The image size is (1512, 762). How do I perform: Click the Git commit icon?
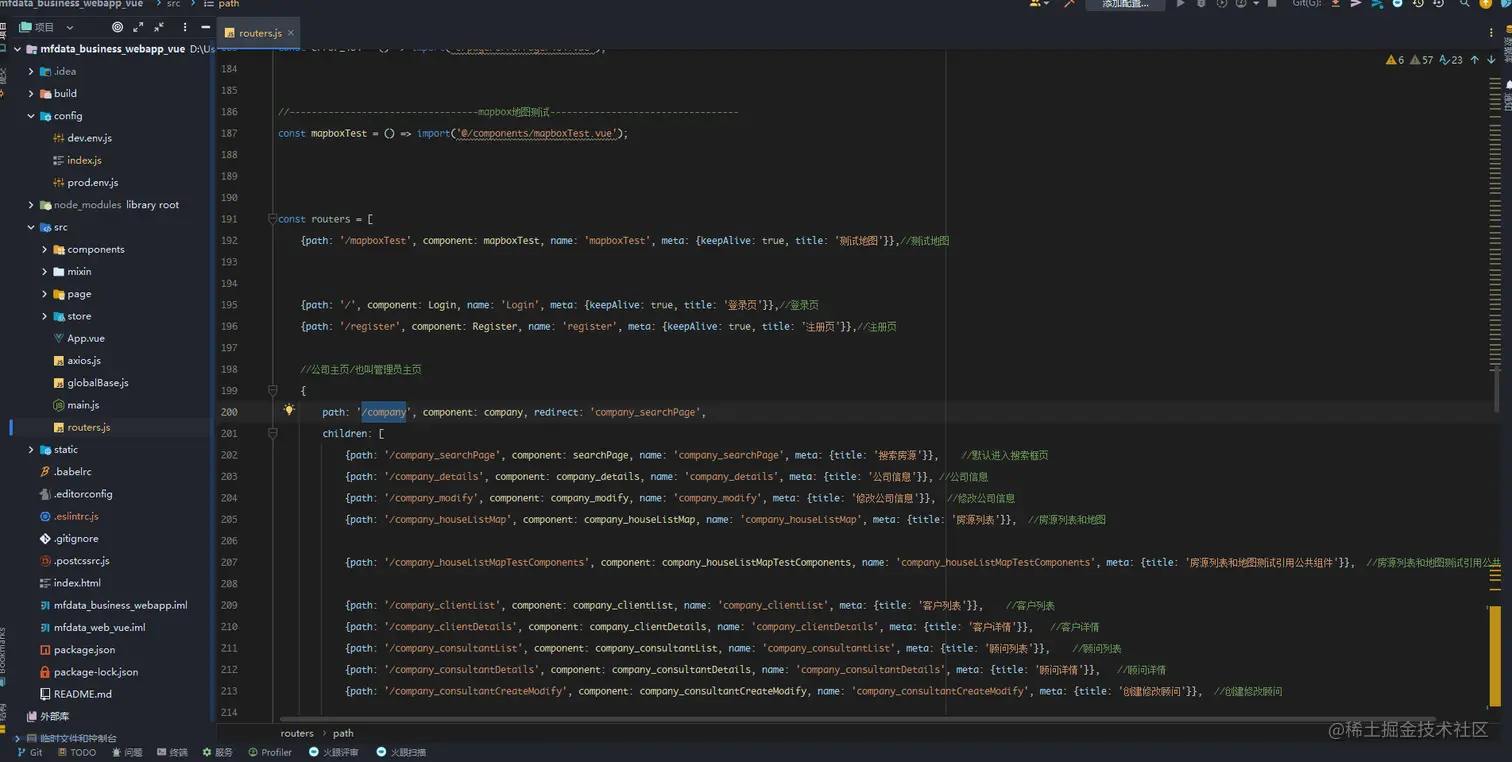point(1355,4)
